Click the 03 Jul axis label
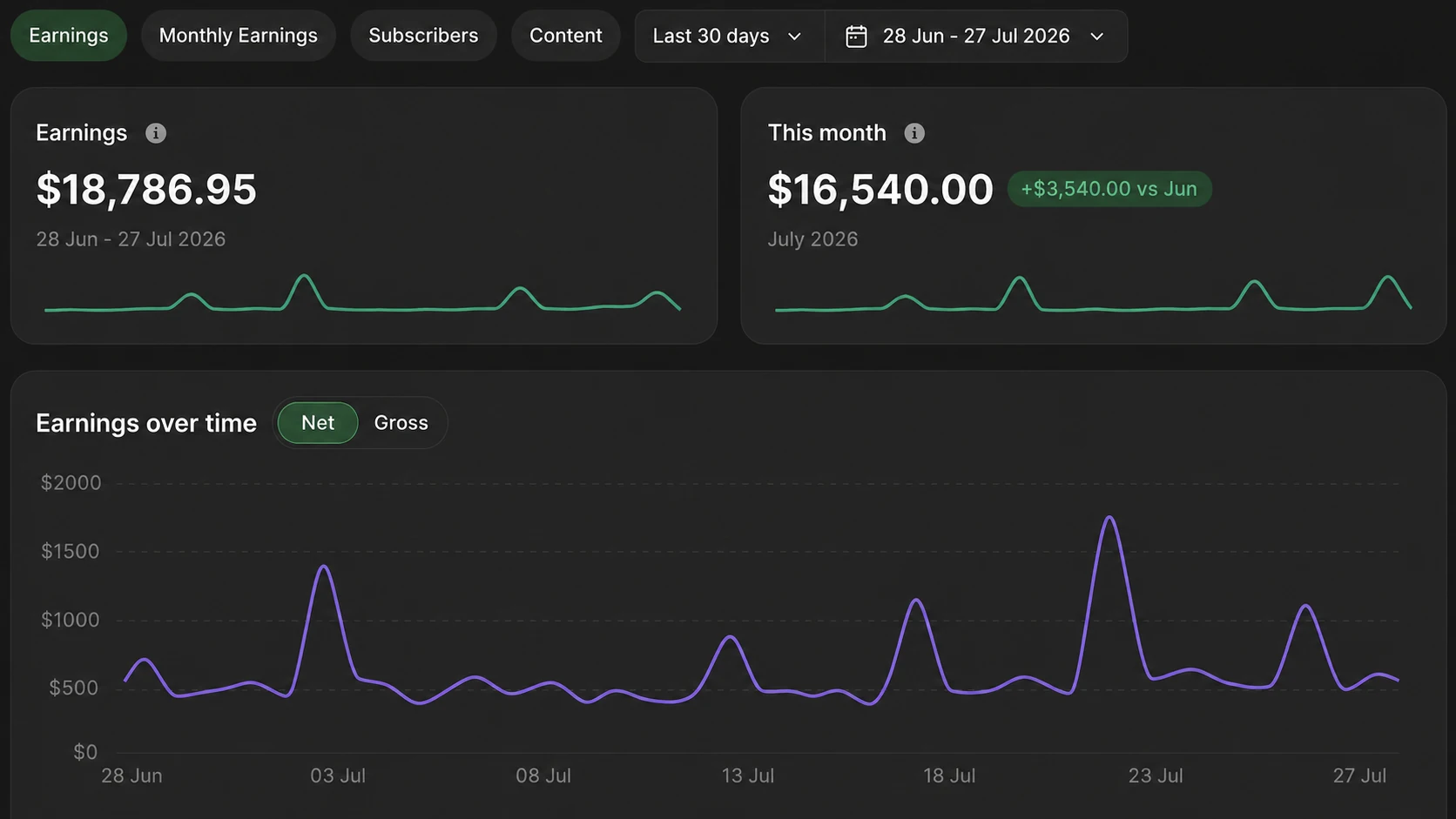This screenshot has height=819, width=1456. 338,775
